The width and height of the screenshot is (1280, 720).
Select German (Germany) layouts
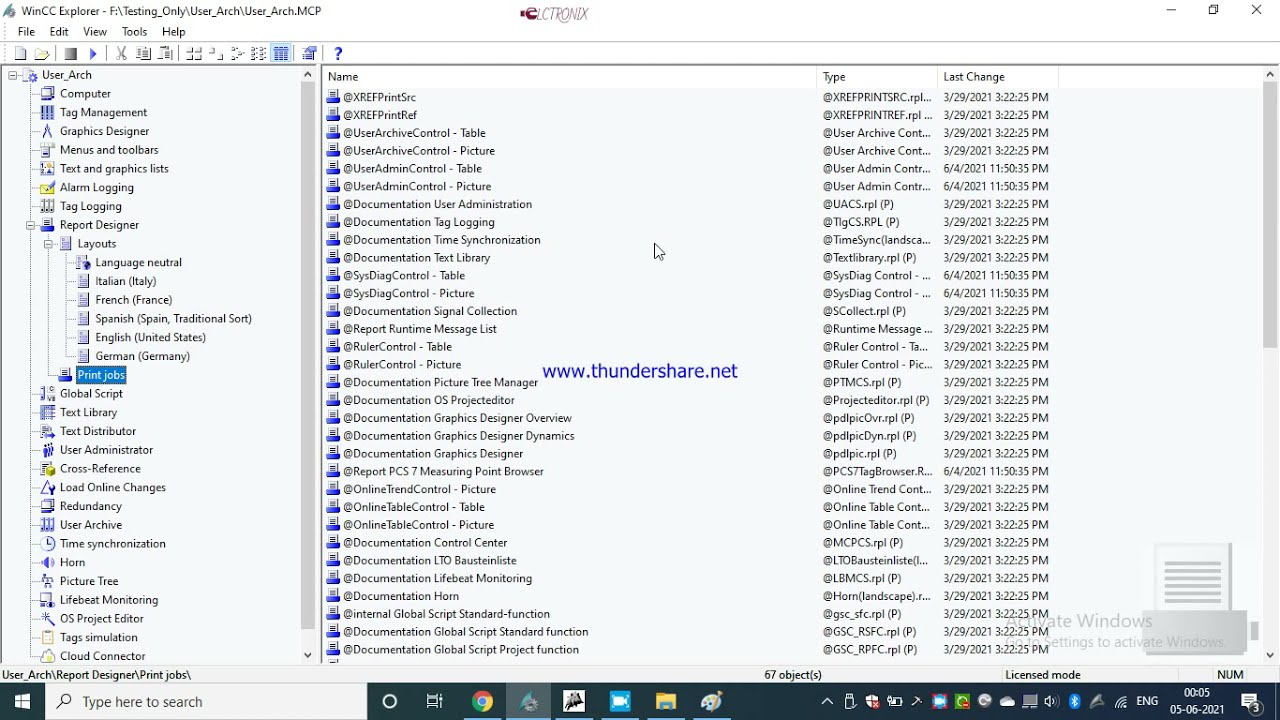coord(142,357)
